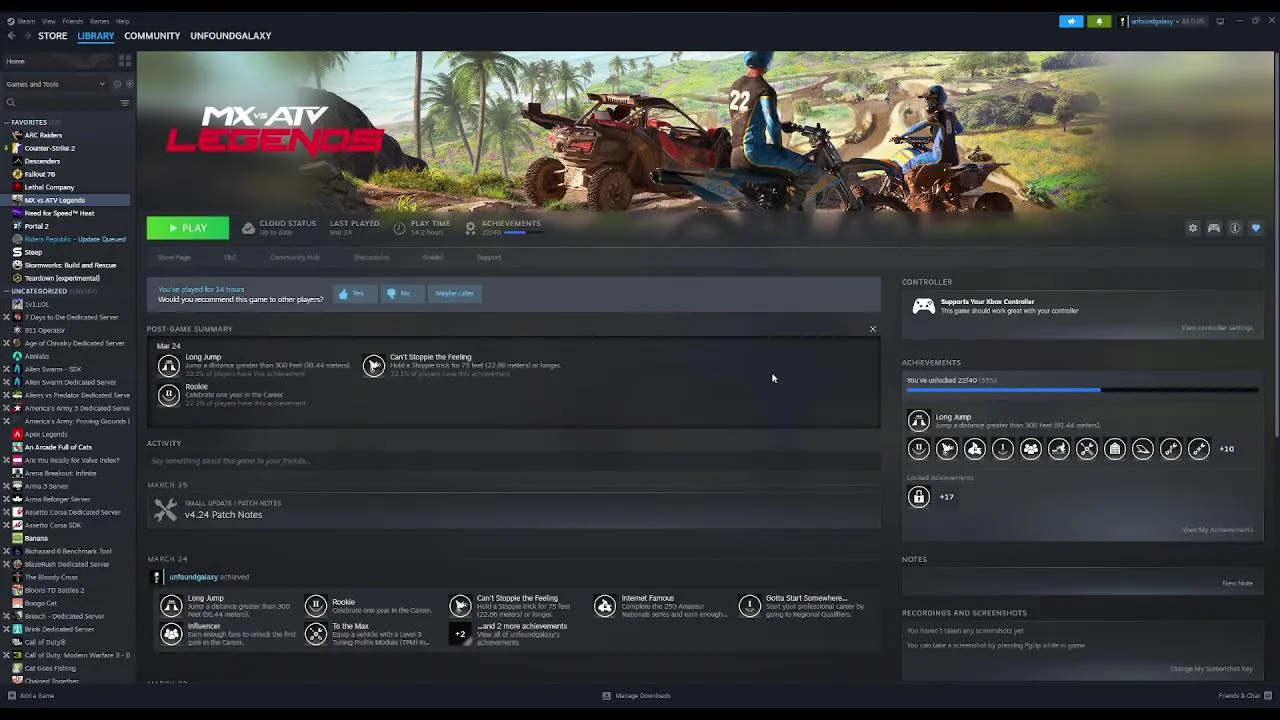Open the green notifications bell
1280x720 pixels.
coord(1099,21)
